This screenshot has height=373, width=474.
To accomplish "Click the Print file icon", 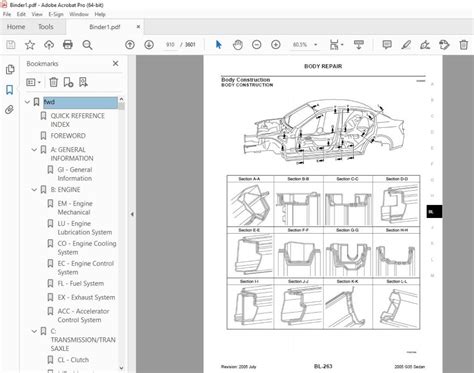I will pyautogui.click(x=68, y=45).
